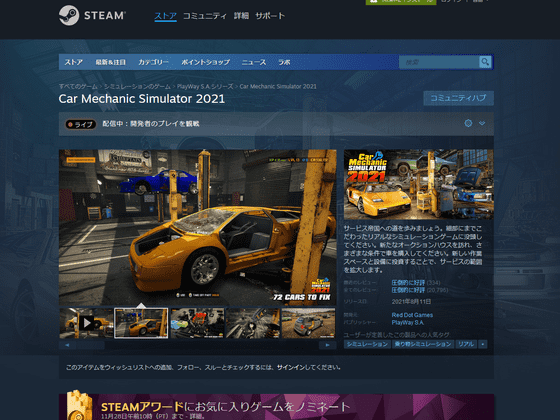The height and width of the screenshot is (420, 560).
Task: Open 最新&注目 menu in store bar
Action: pyautogui.click(x=110, y=62)
